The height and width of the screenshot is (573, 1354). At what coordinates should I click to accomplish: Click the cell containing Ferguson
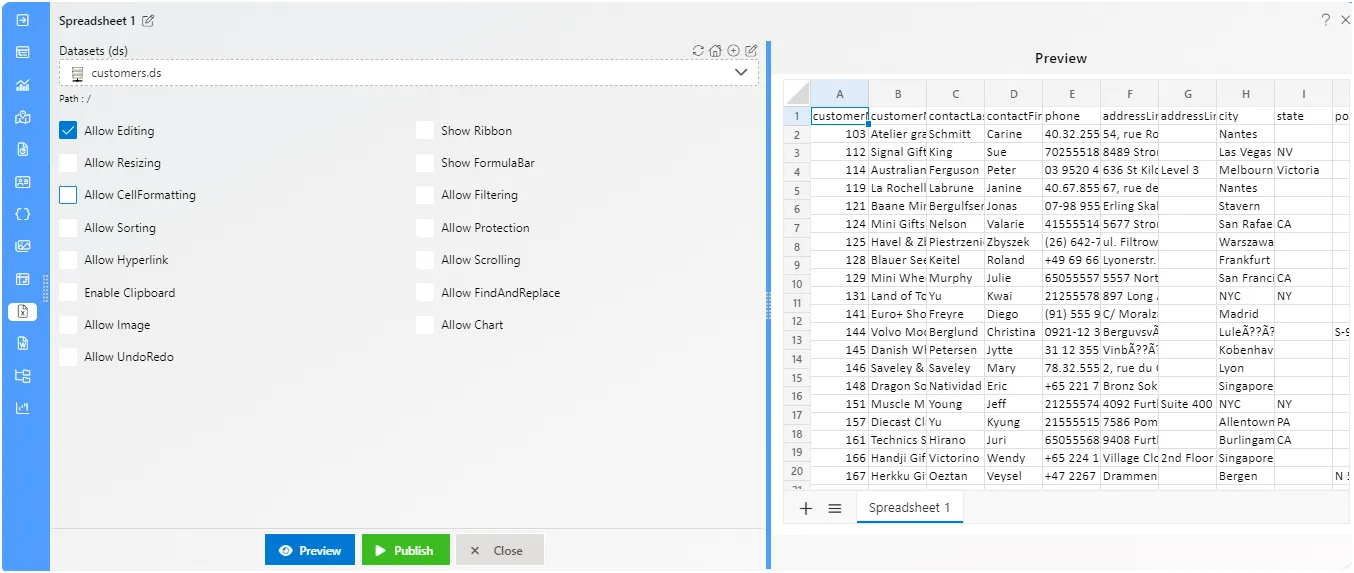tap(955, 170)
